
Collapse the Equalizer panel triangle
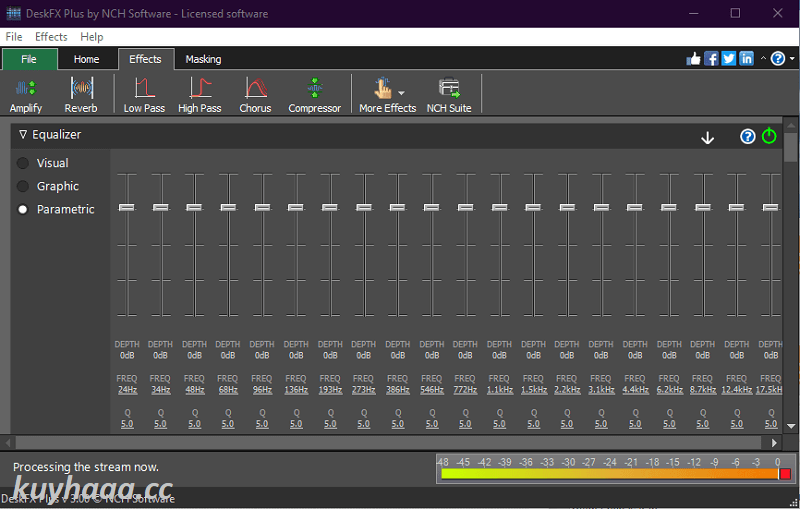point(22,135)
